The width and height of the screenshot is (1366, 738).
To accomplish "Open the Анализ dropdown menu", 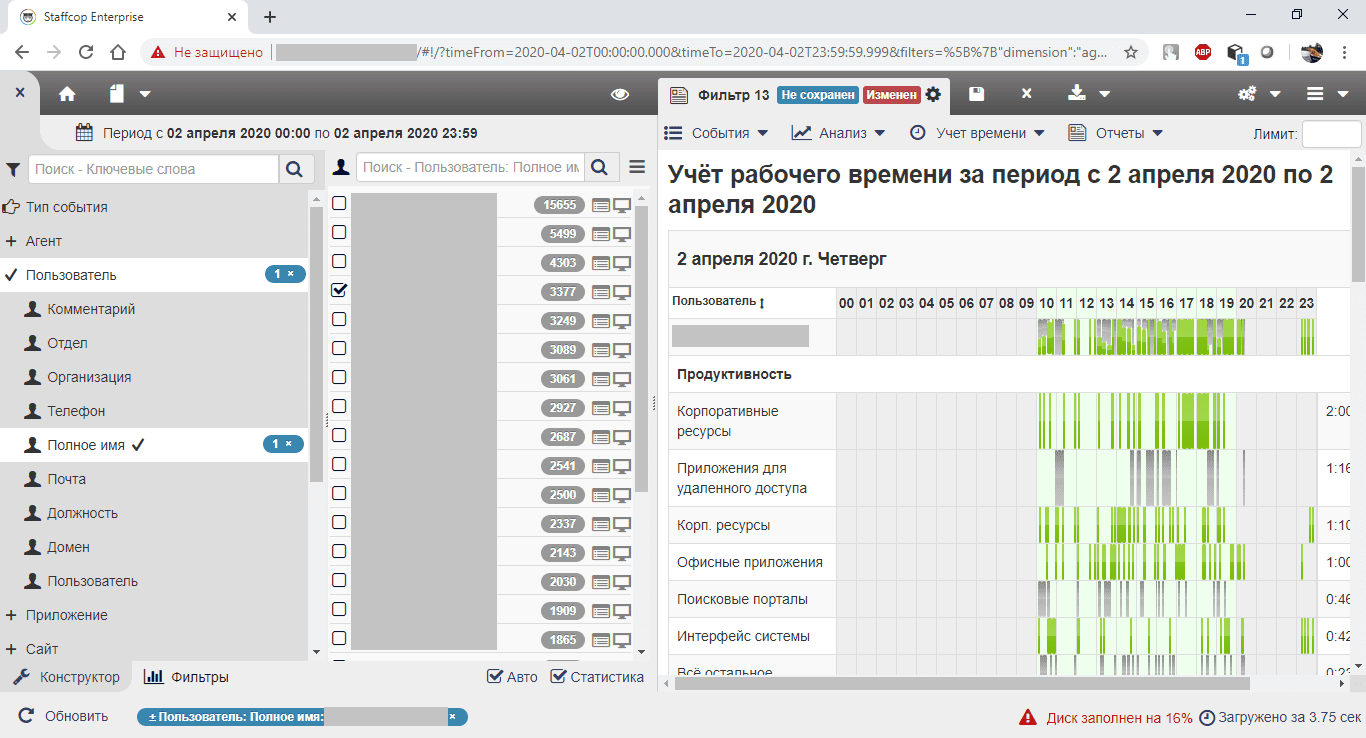I will pyautogui.click(x=838, y=133).
